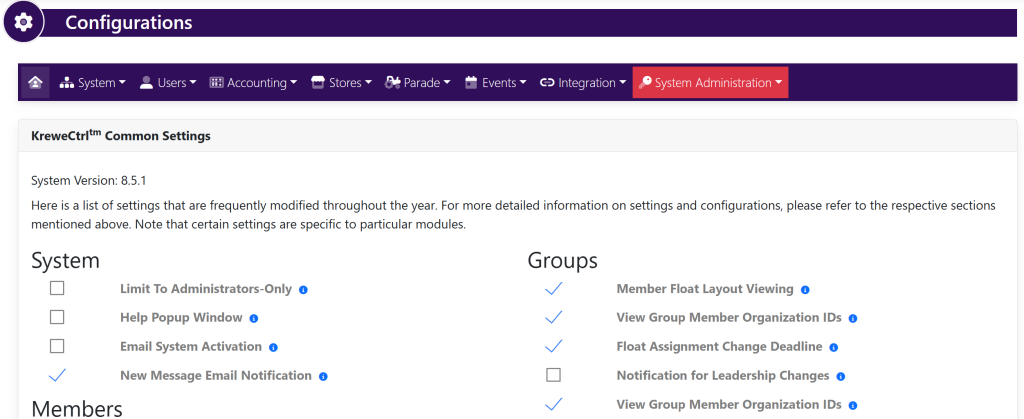Click info icon beside Member Float Layout Viewing
Screen dimensions: 1024x419
[805, 290]
